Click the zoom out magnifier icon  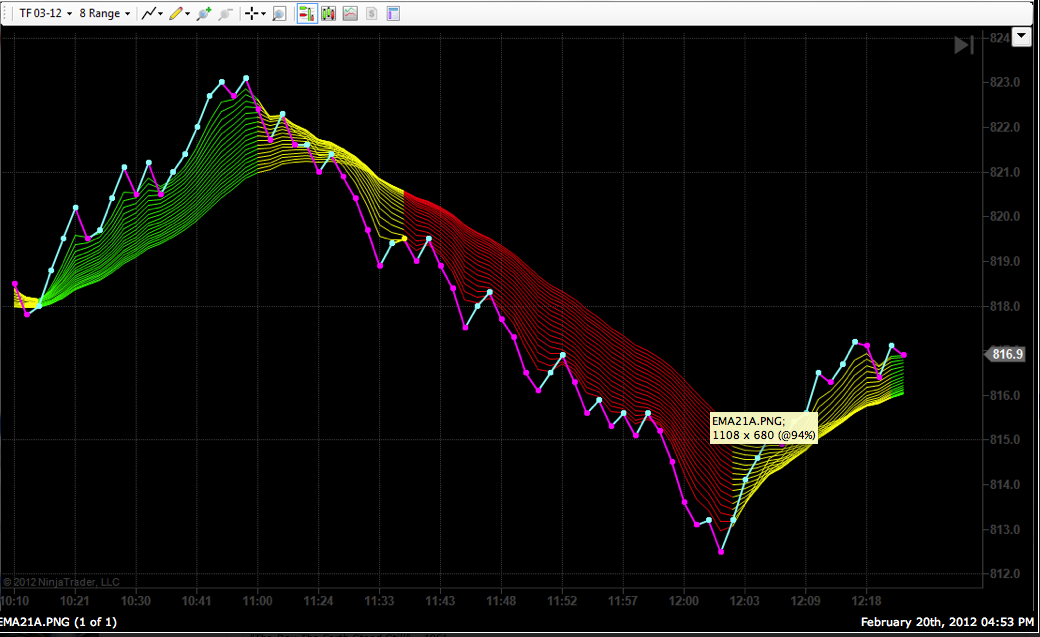pyautogui.click(x=226, y=13)
